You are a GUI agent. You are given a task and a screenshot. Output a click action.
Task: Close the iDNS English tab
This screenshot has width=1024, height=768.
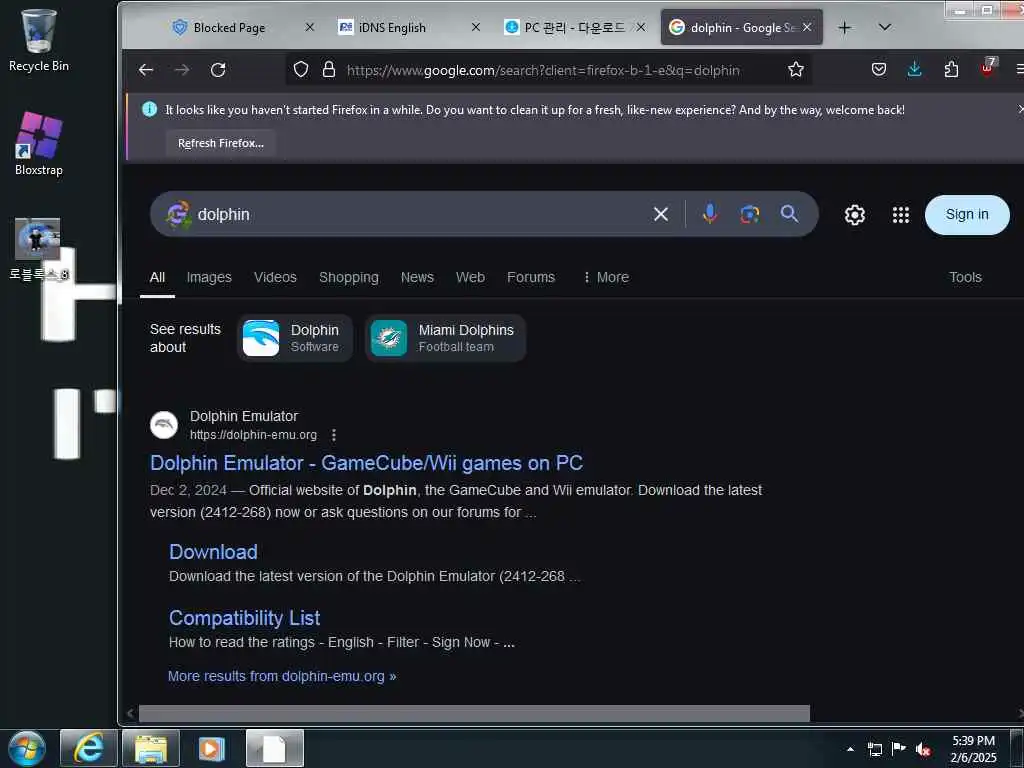(475, 27)
